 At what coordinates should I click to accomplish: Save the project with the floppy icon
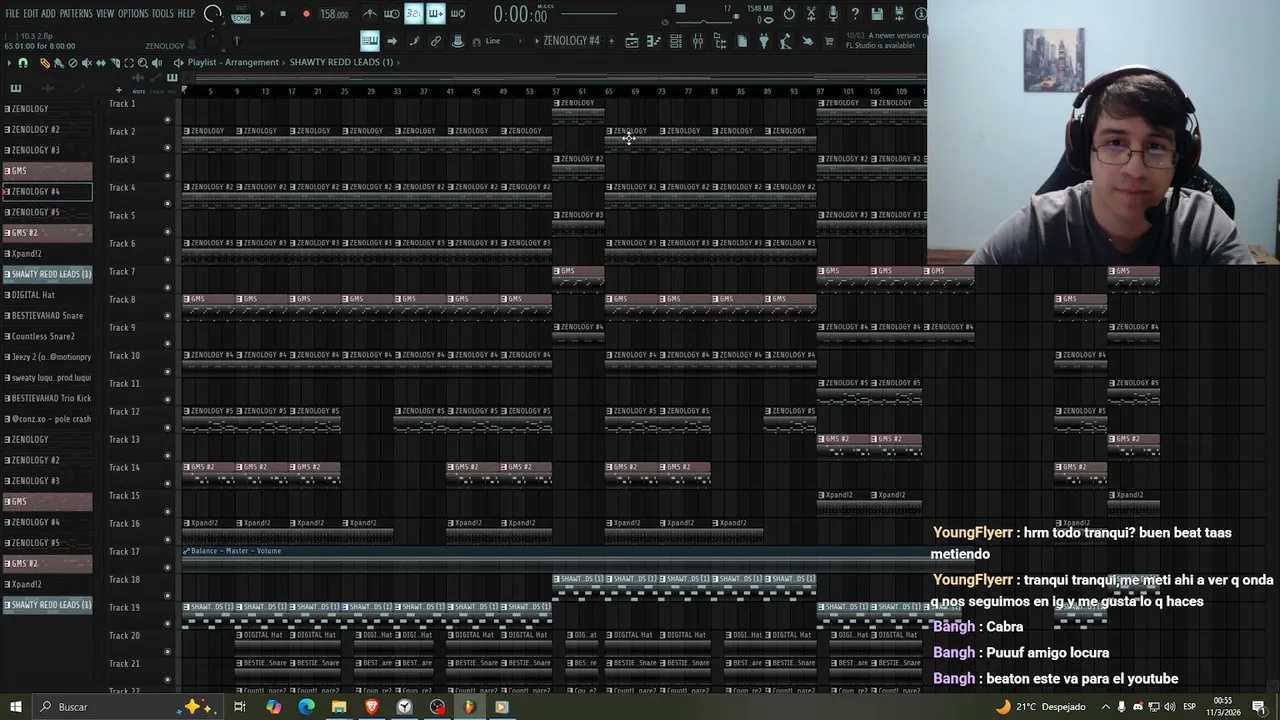(x=877, y=14)
